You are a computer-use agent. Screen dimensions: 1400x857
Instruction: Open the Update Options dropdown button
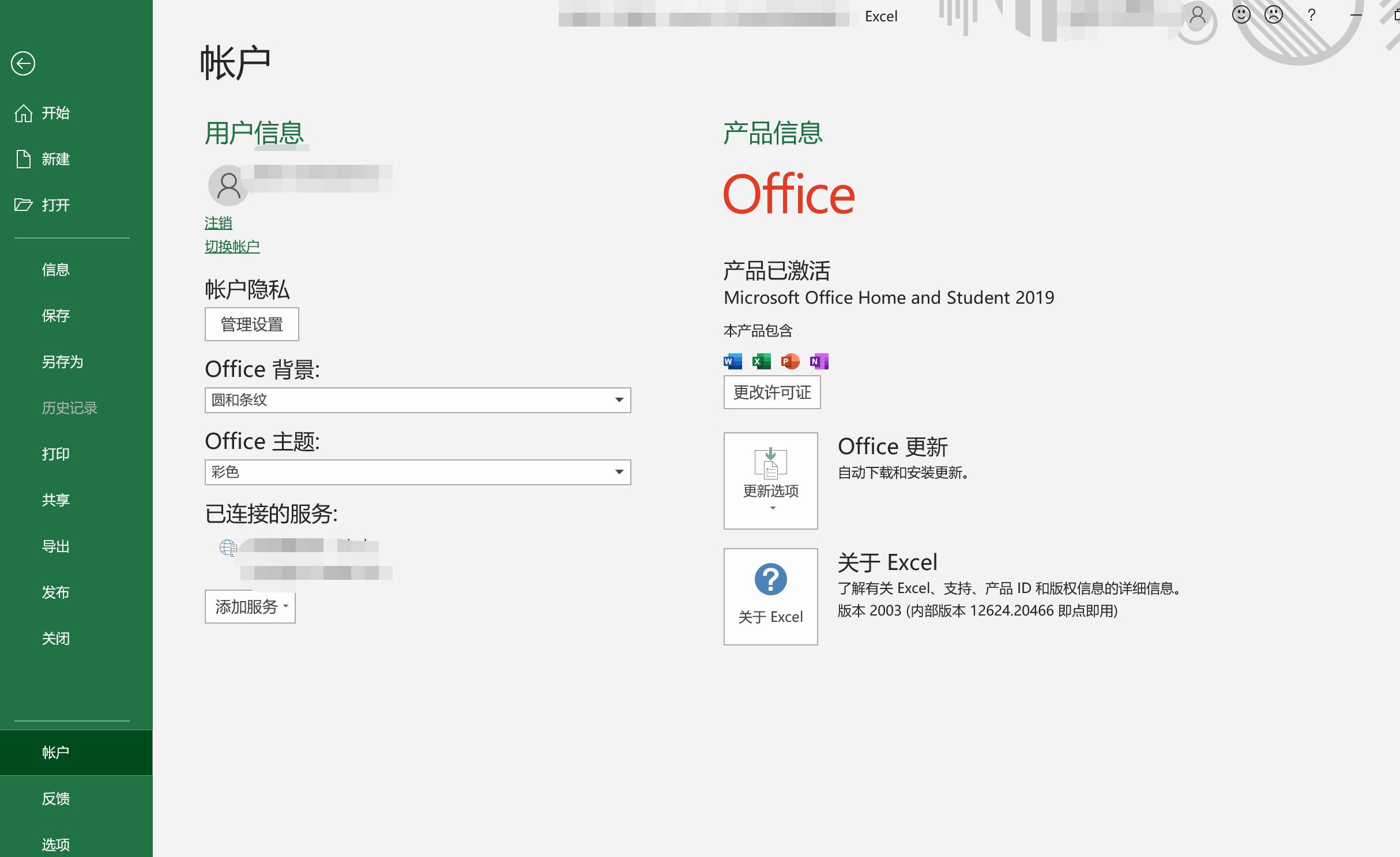point(770,481)
